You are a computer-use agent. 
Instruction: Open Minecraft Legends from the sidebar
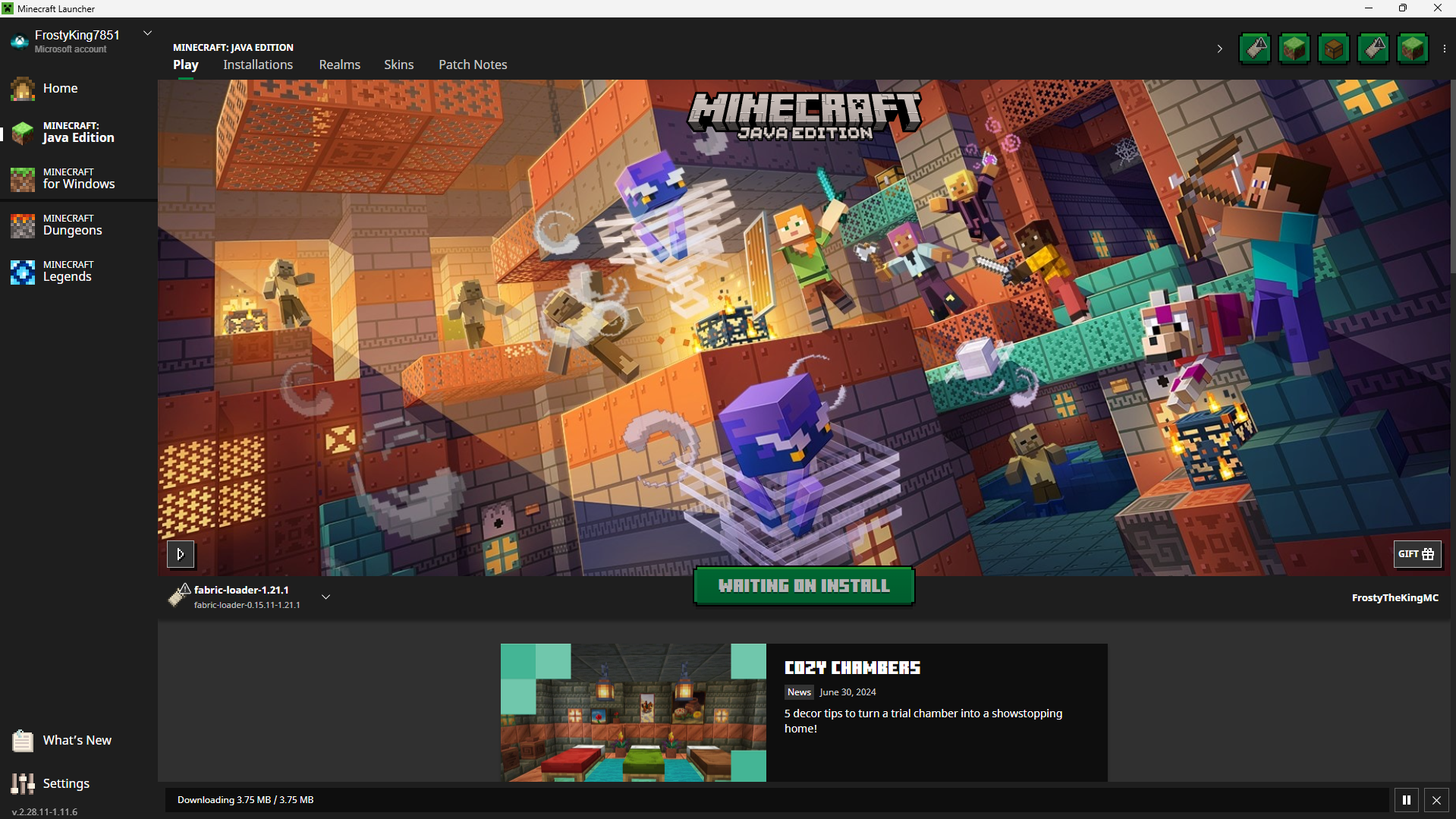click(79, 271)
